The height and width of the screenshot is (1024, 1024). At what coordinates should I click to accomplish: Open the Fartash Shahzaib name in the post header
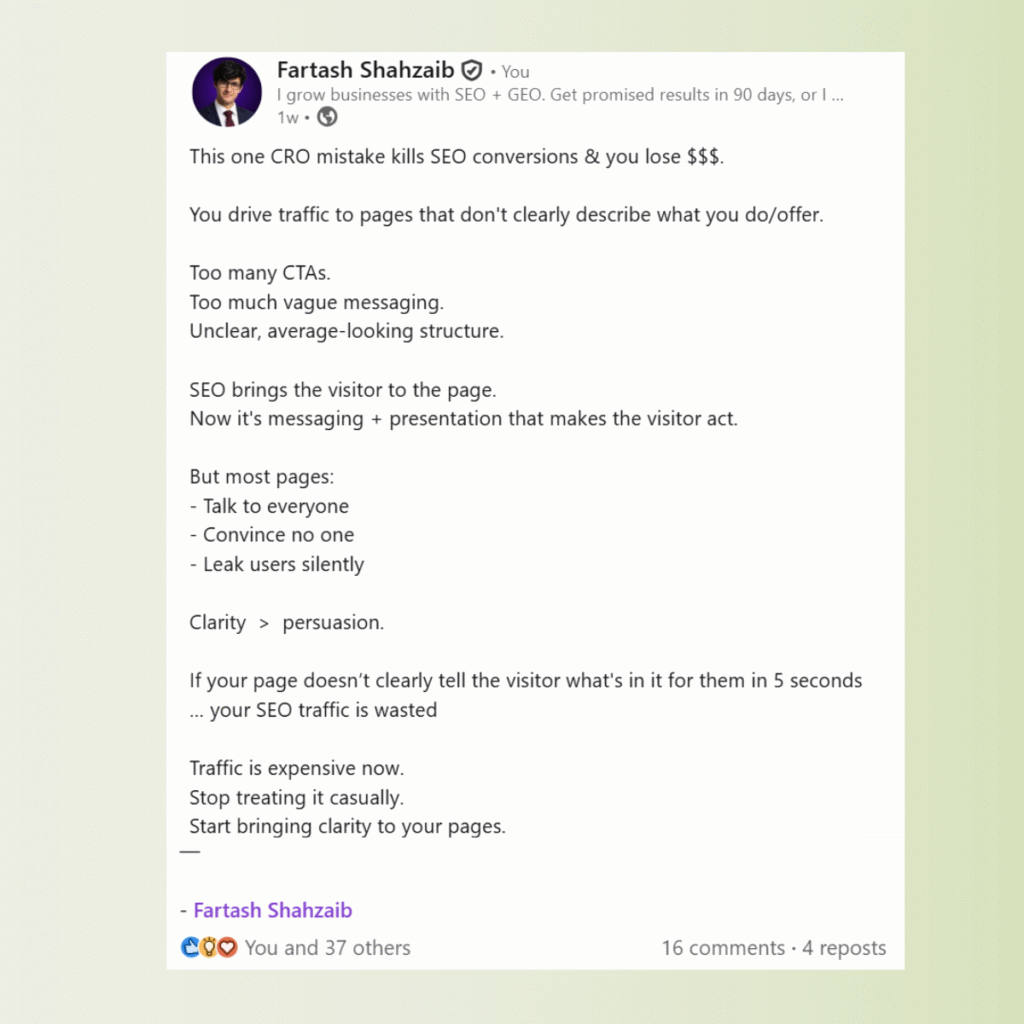(x=365, y=71)
